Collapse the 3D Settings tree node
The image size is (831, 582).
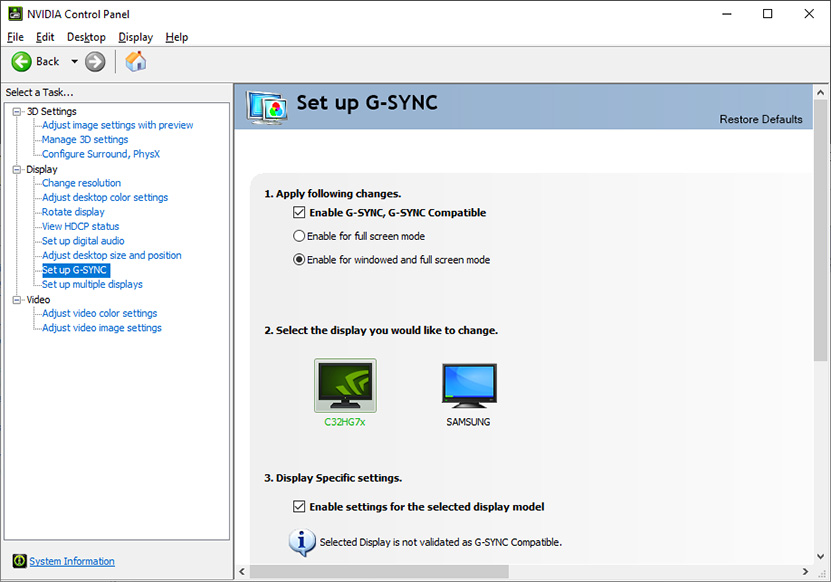click(x=17, y=111)
